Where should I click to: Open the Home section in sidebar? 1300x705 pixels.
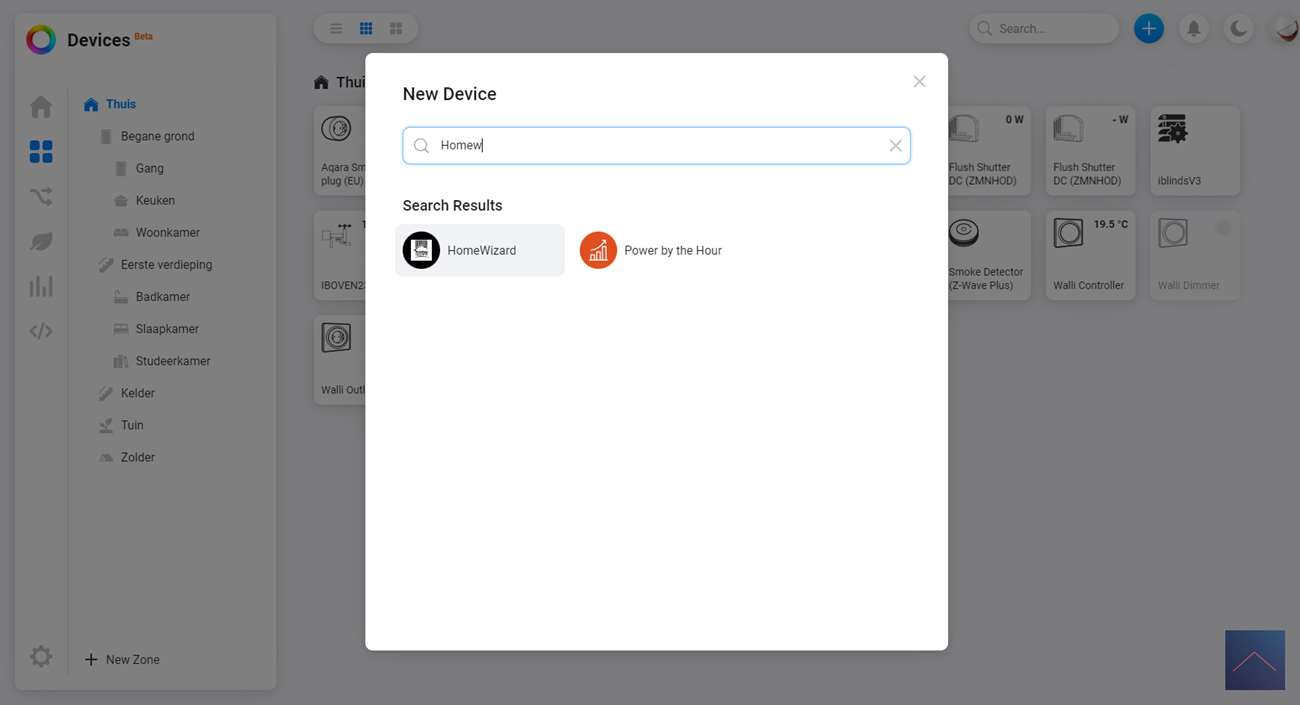click(x=41, y=107)
